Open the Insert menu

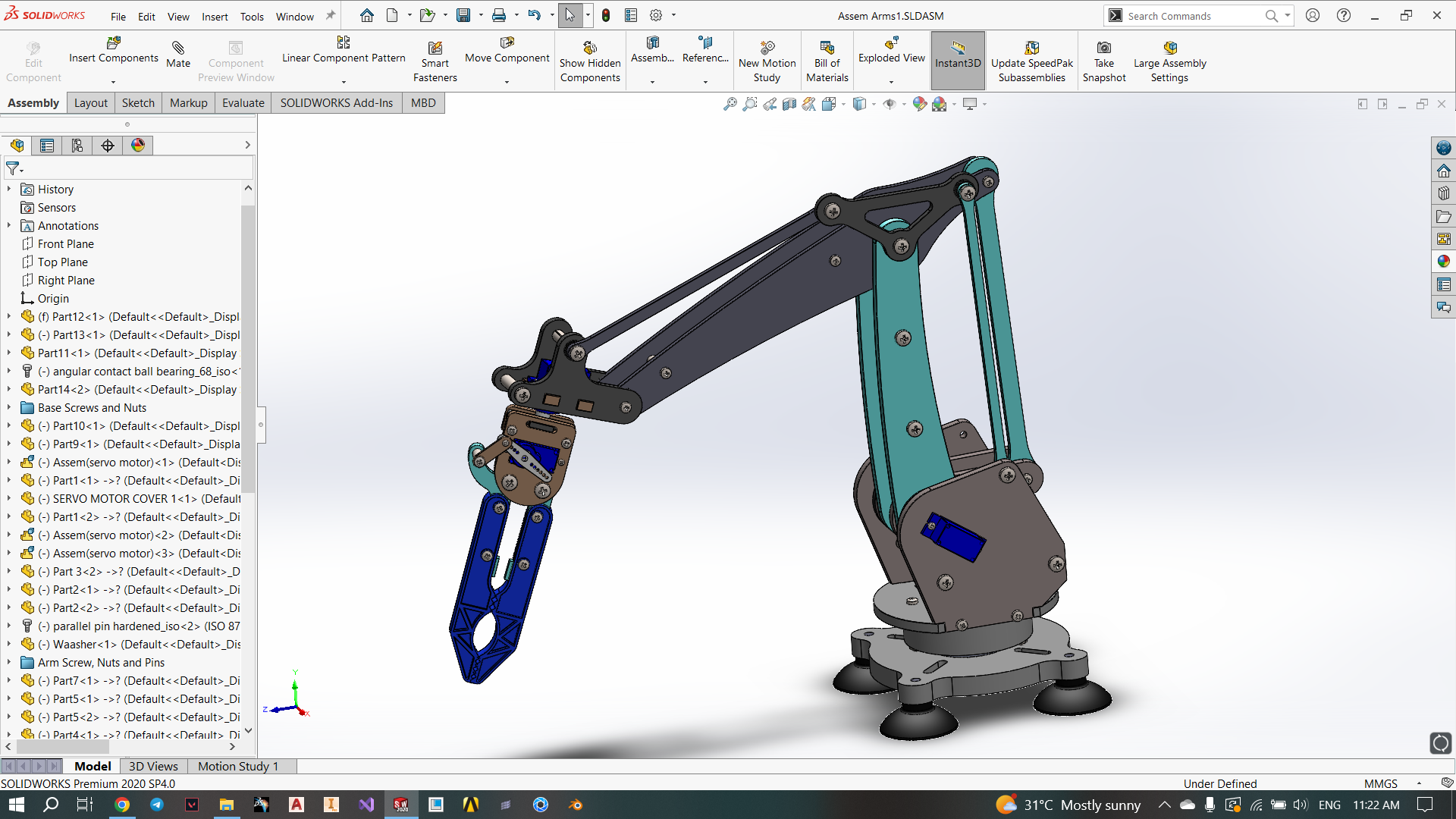[x=215, y=16]
